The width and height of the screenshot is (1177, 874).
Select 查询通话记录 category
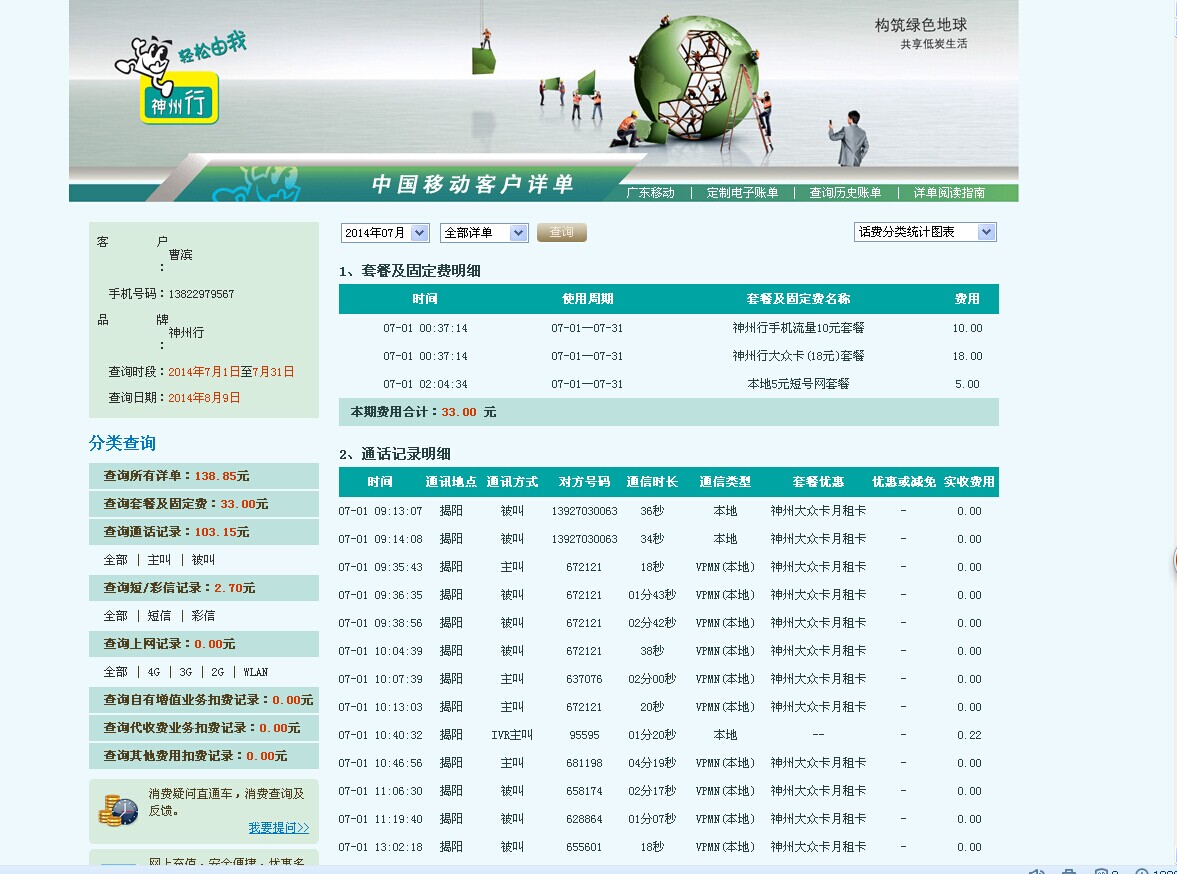pyautogui.click(x=203, y=532)
